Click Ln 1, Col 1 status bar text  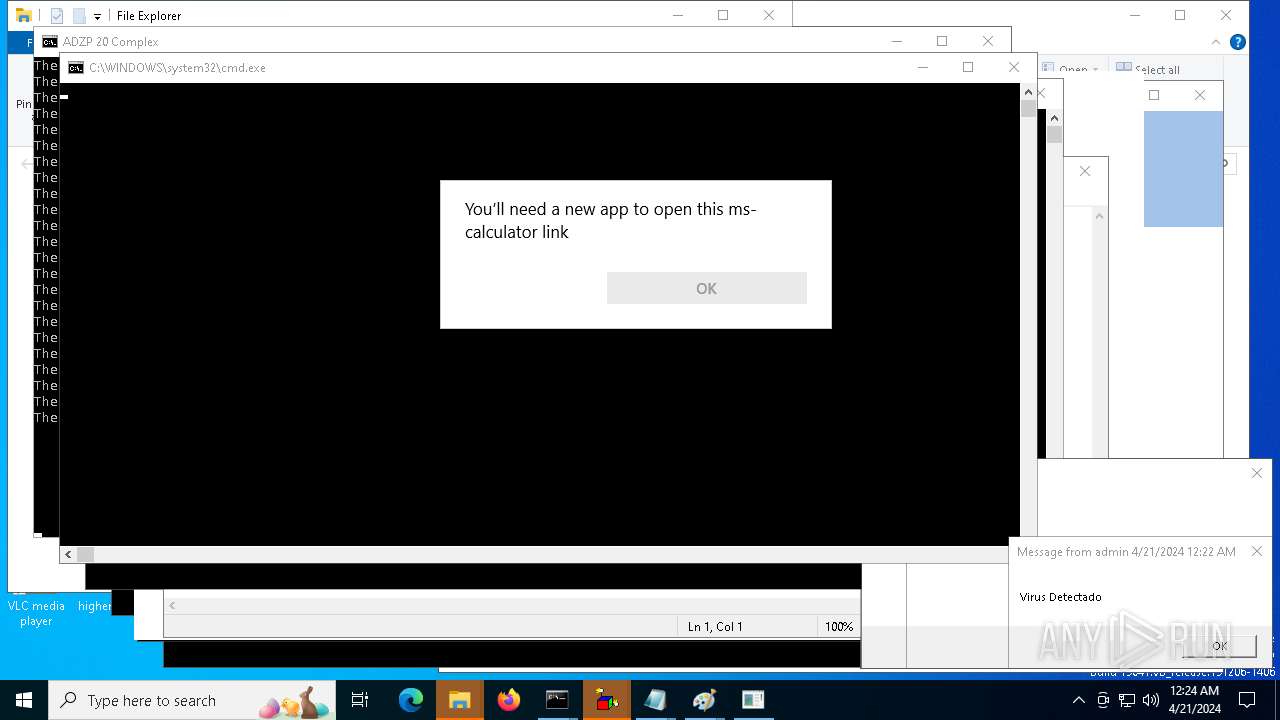(x=715, y=626)
